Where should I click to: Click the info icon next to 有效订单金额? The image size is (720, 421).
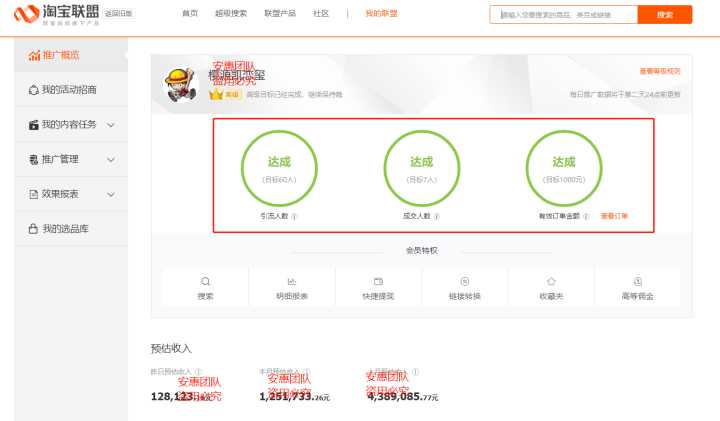pyautogui.click(x=586, y=216)
